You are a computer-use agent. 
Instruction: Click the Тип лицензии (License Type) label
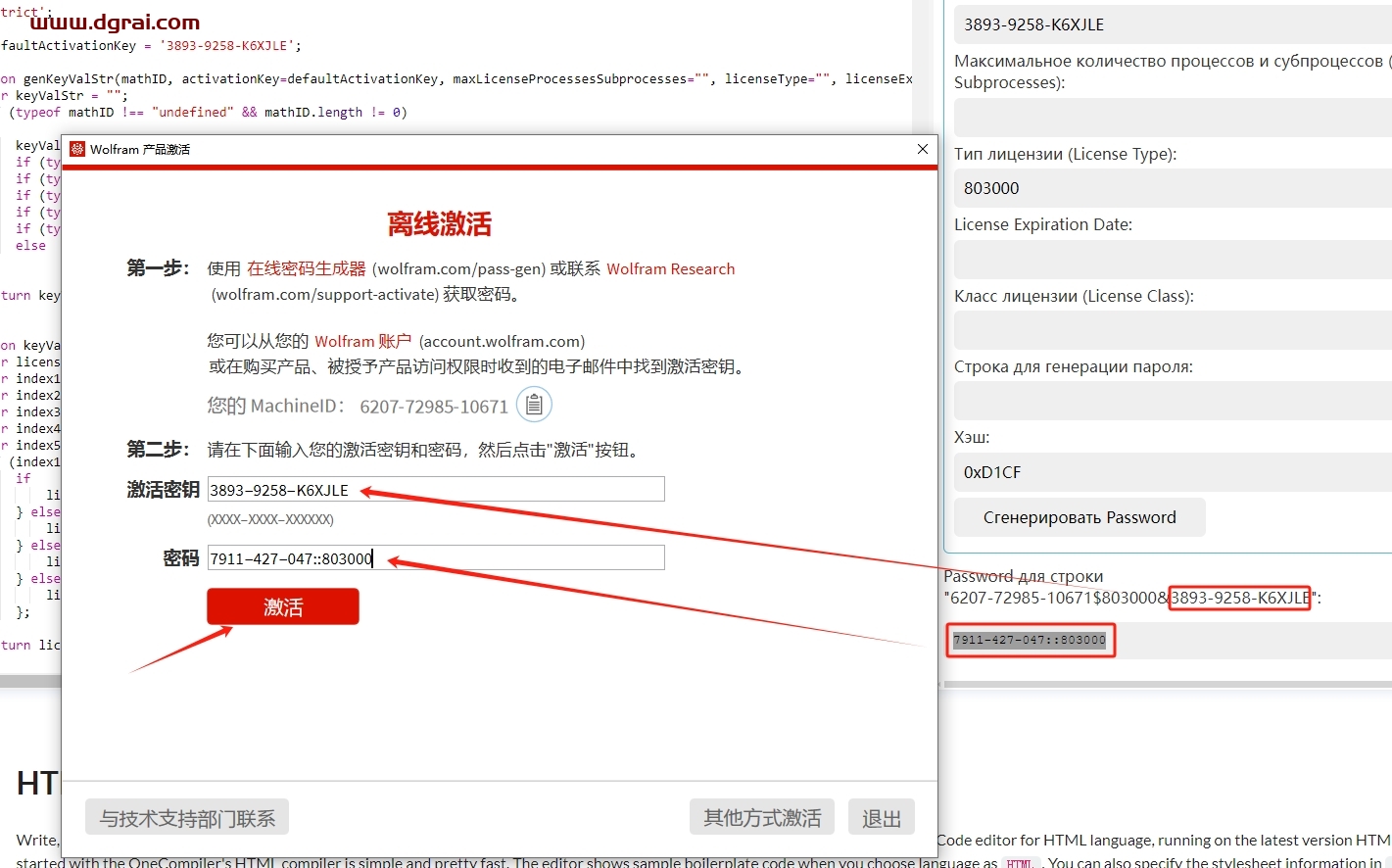pyautogui.click(x=1066, y=154)
